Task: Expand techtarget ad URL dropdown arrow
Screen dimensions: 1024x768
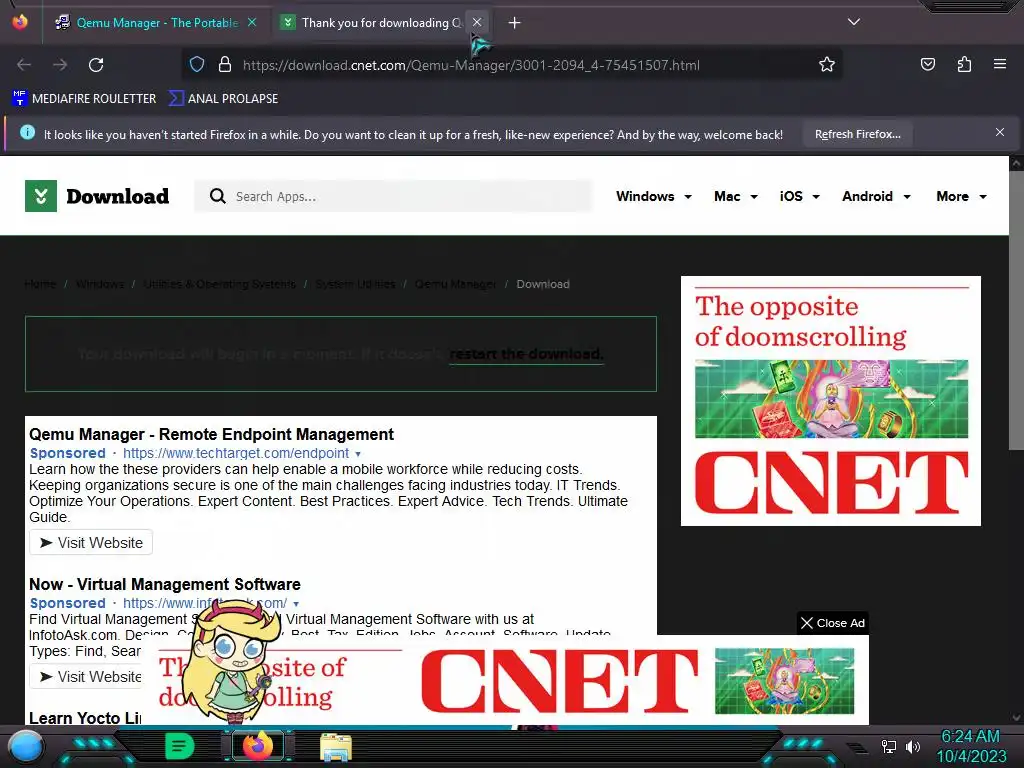Action: point(358,454)
